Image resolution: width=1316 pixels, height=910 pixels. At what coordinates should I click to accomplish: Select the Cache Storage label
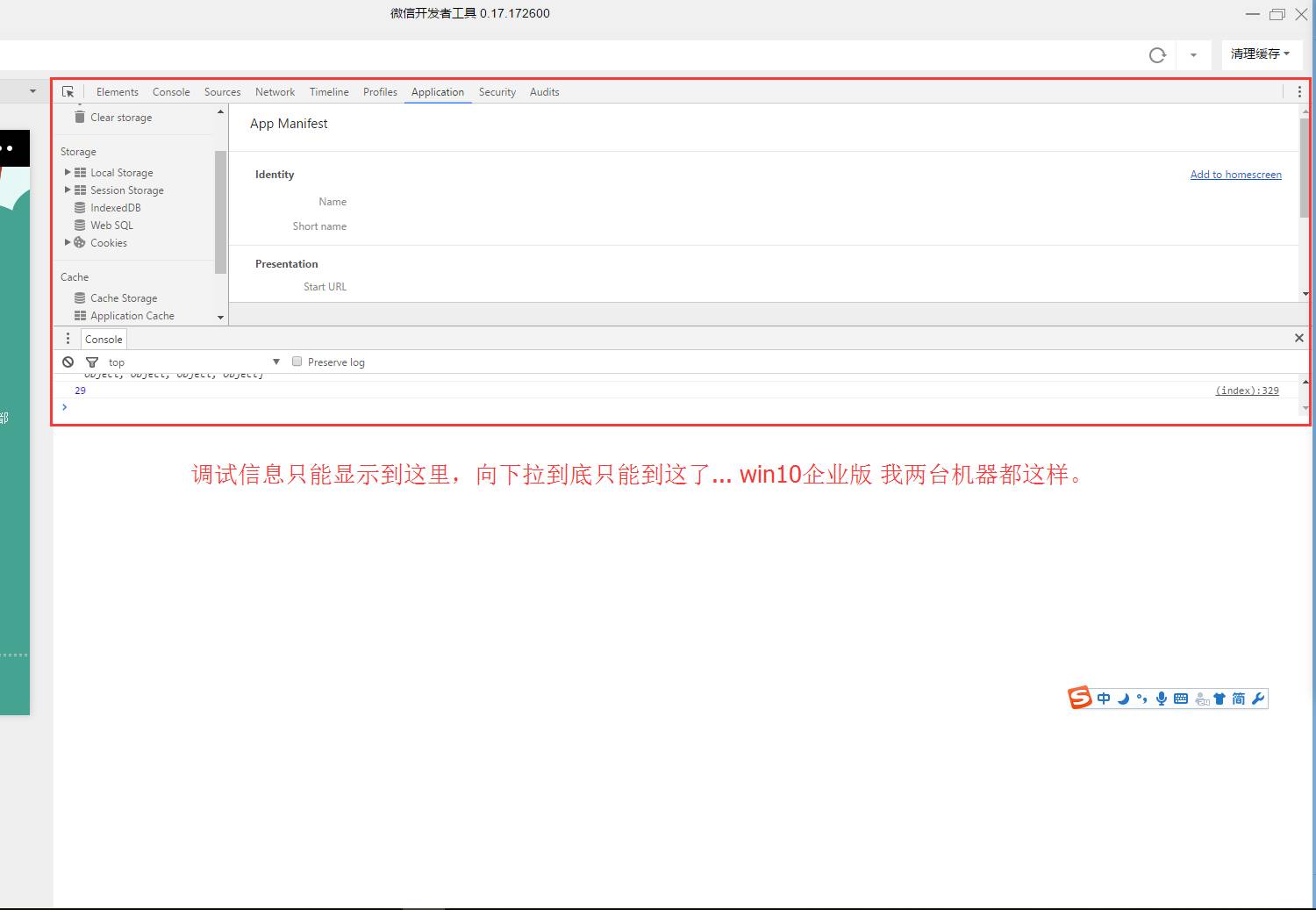tap(124, 297)
